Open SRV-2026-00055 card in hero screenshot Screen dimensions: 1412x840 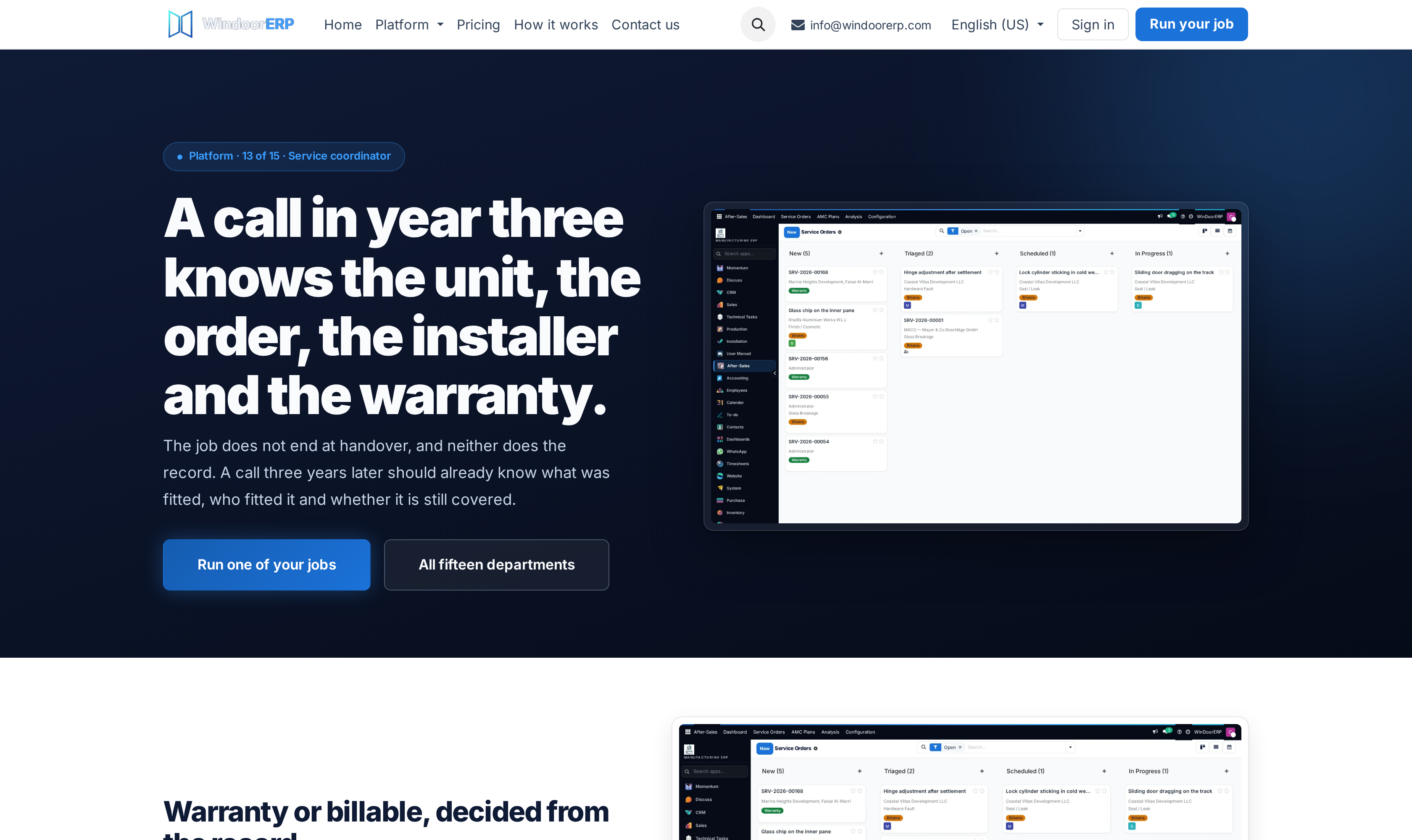pyautogui.click(x=836, y=412)
